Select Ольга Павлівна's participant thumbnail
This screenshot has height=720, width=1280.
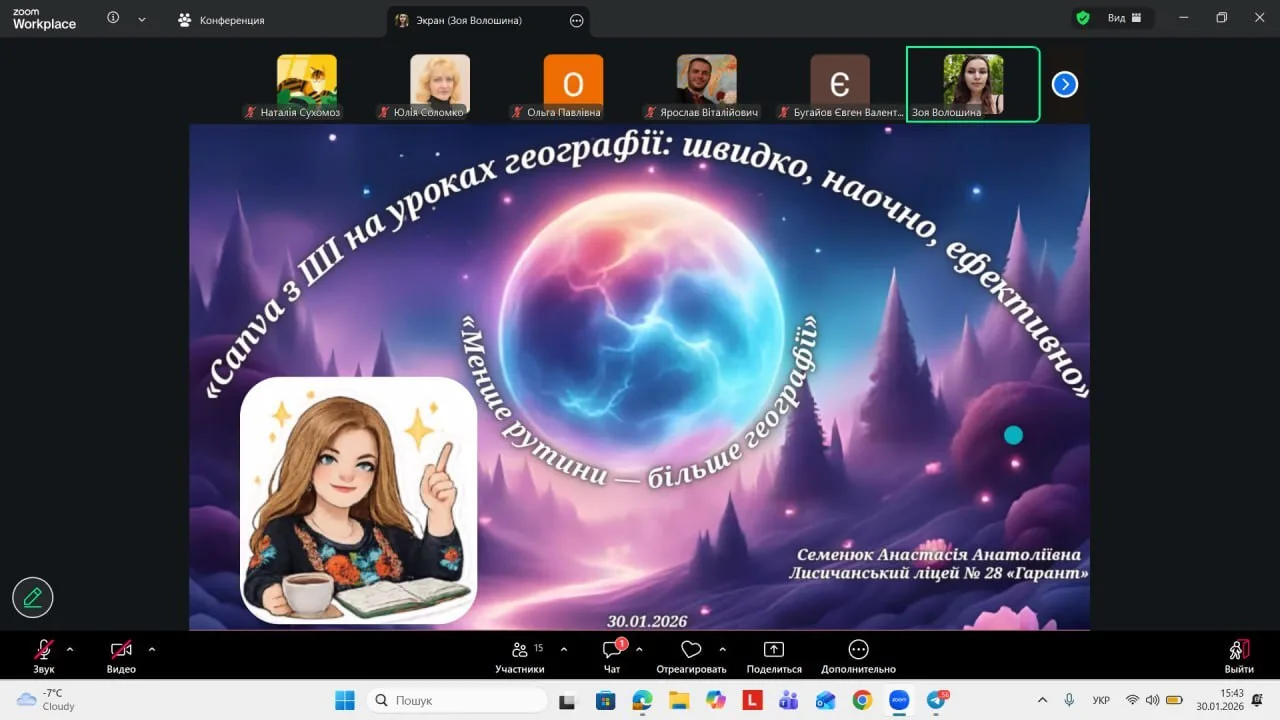click(x=573, y=86)
